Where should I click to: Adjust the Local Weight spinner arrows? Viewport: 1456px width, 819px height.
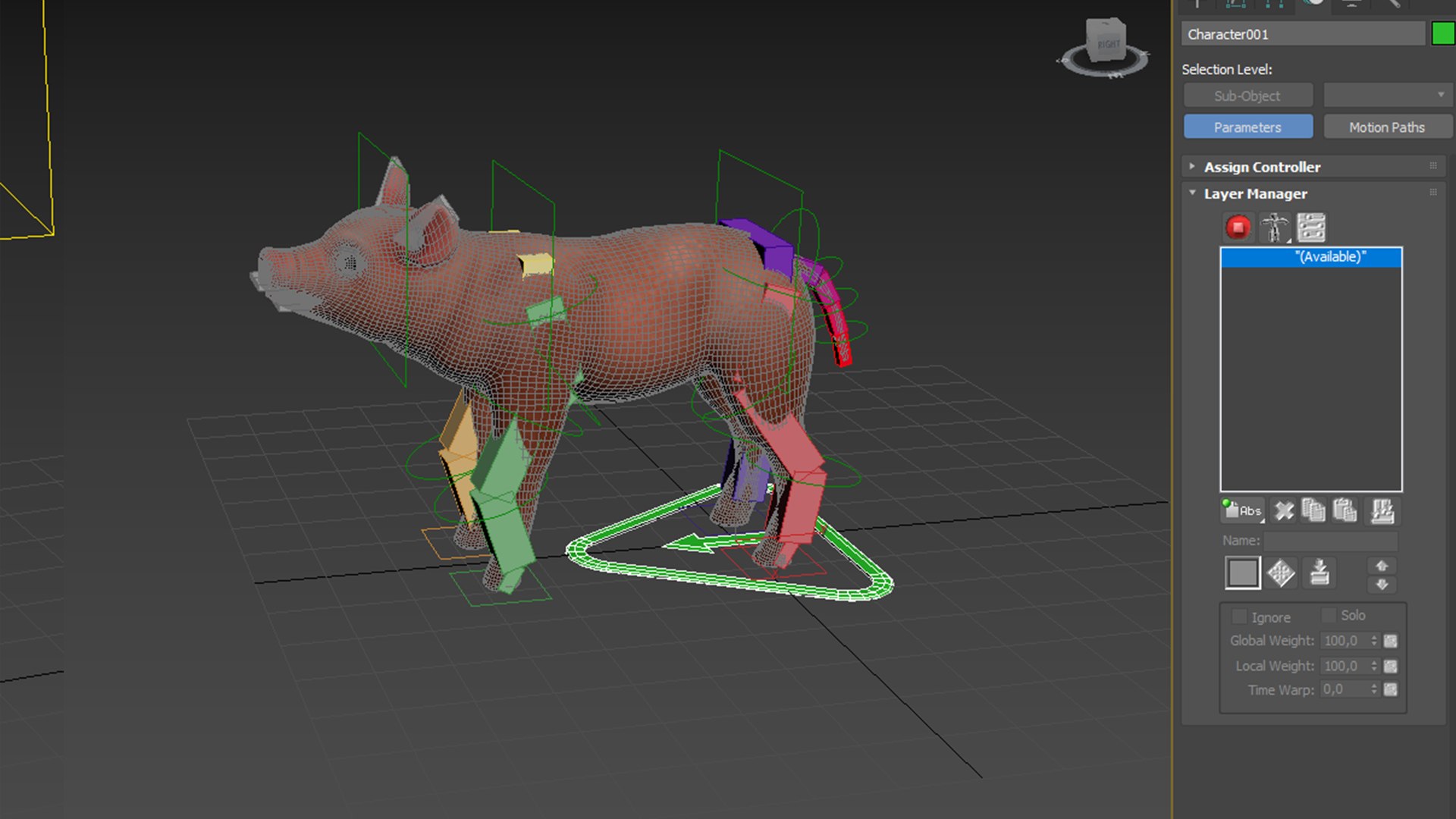pyautogui.click(x=1374, y=667)
